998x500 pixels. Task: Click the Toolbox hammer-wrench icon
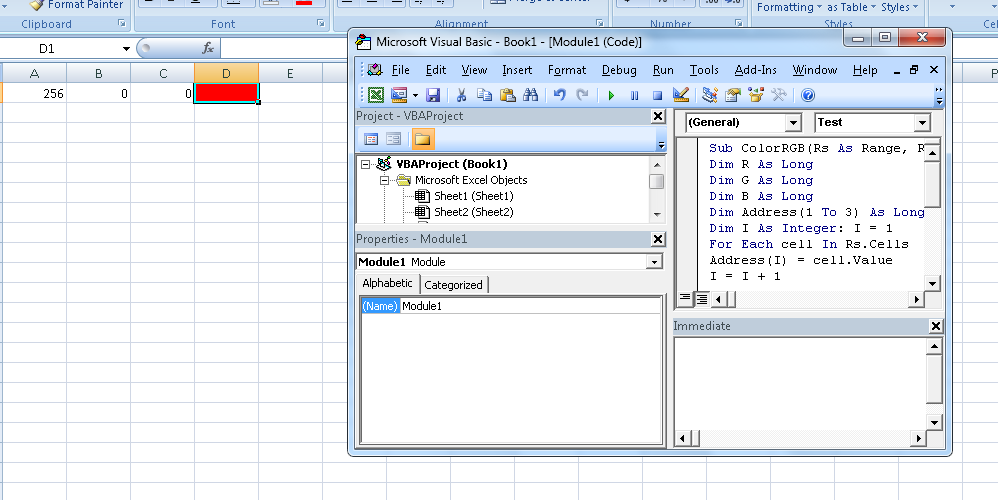778,95
